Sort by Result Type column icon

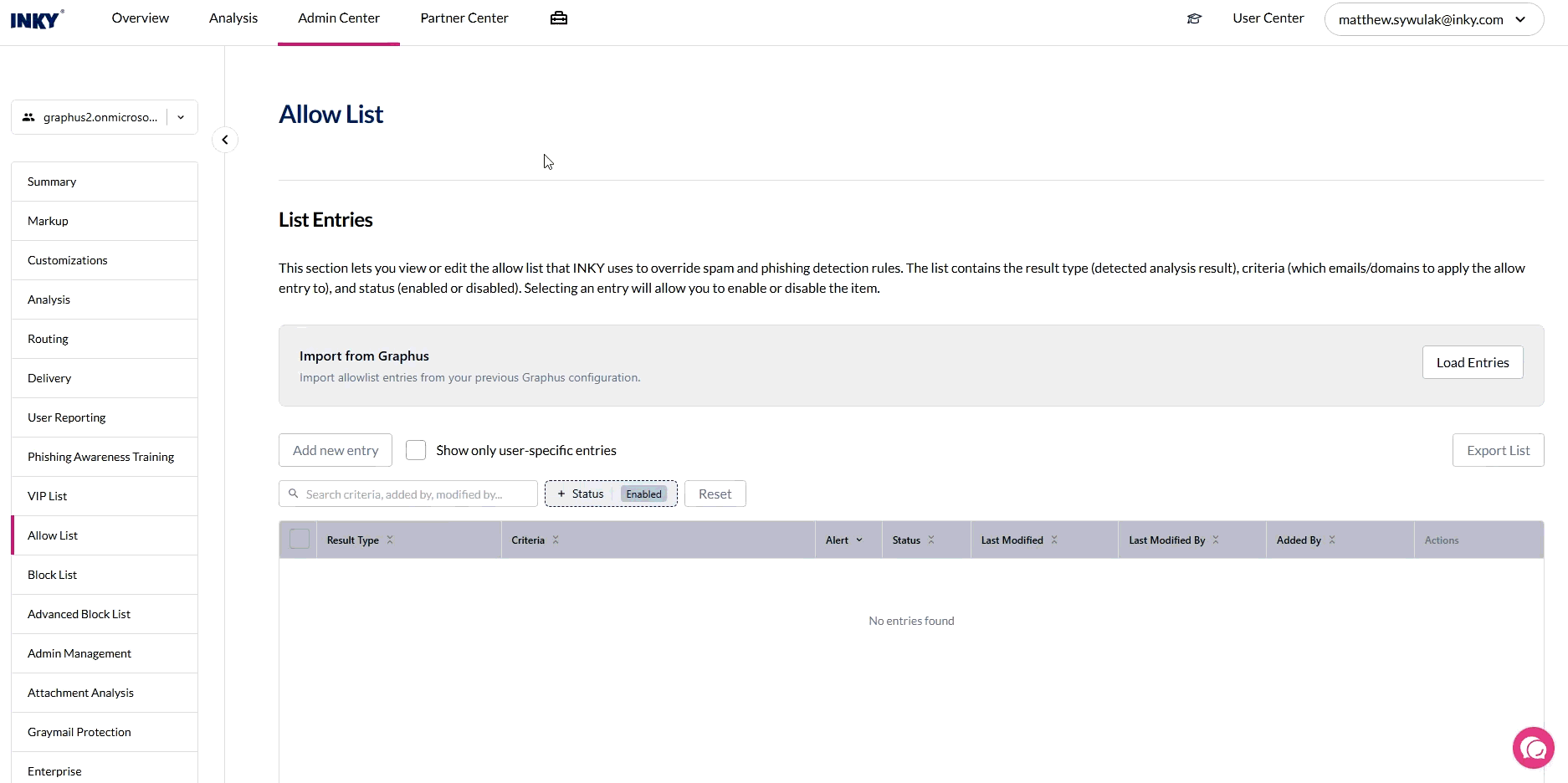(390, 540)
